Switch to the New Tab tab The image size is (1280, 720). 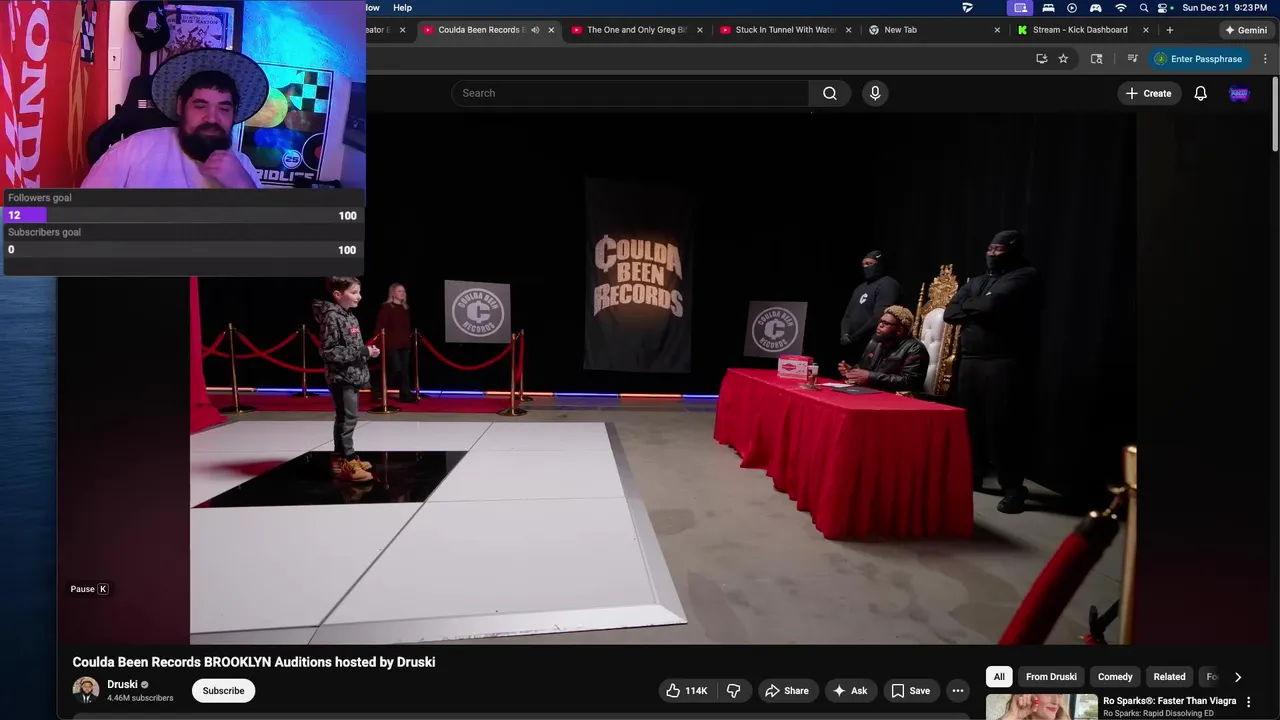pyautogui.click(x=933, y=30)
